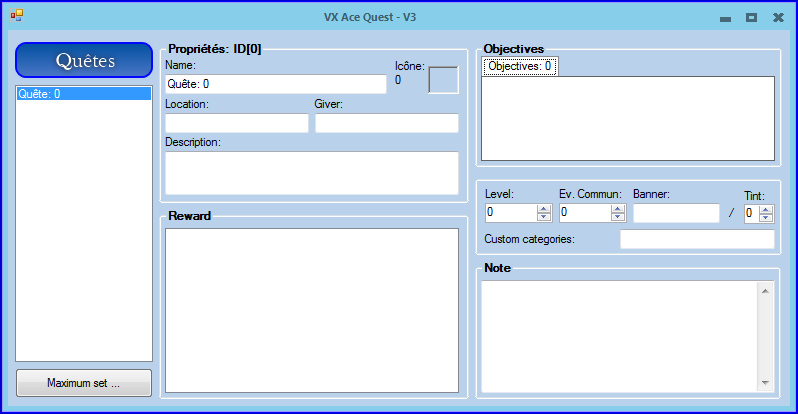Click the Note scrollbar up arrow
798x414 pixels.
pos(765,291)
